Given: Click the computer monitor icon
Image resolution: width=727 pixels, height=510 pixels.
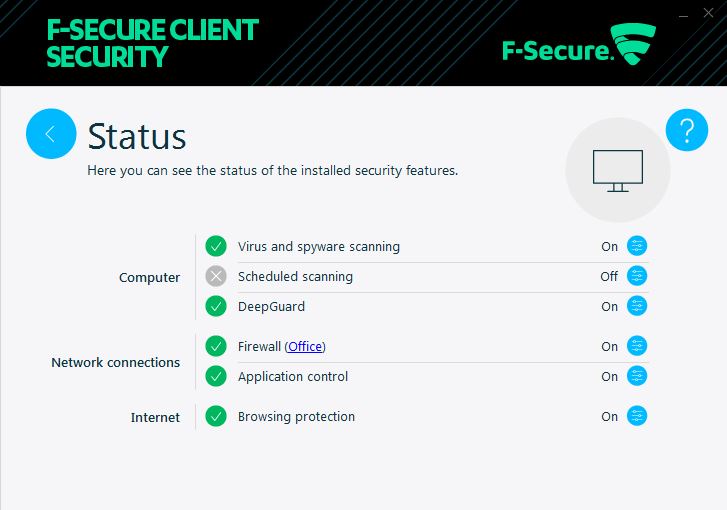Looking at the screenshot, I should (x=618, y=170).
